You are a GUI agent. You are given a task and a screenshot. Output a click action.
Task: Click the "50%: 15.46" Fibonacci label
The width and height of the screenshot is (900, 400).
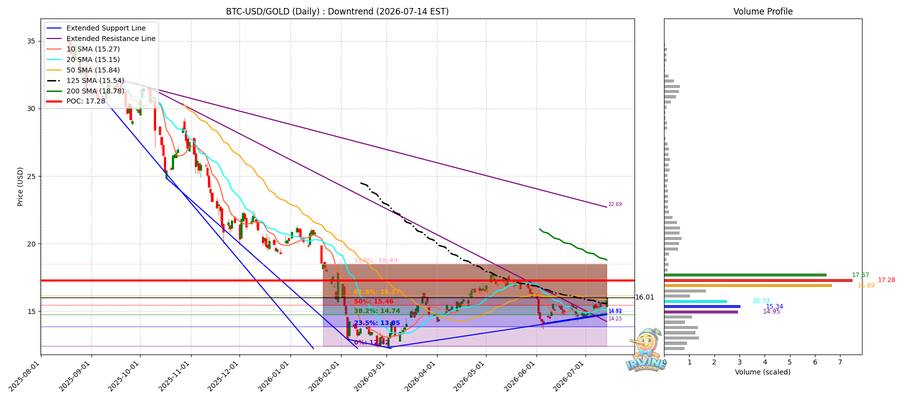[373, 302]
